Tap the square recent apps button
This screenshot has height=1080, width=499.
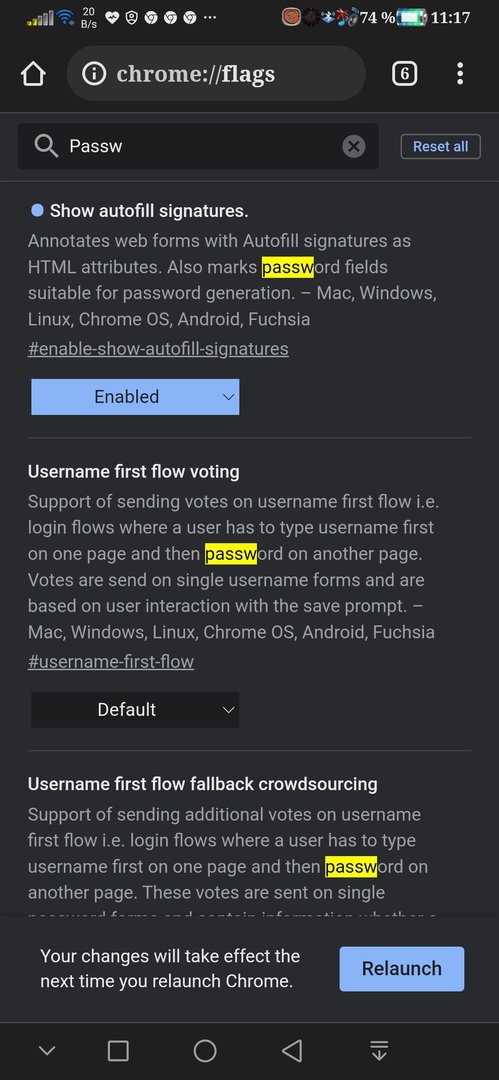pos(118,1051)
